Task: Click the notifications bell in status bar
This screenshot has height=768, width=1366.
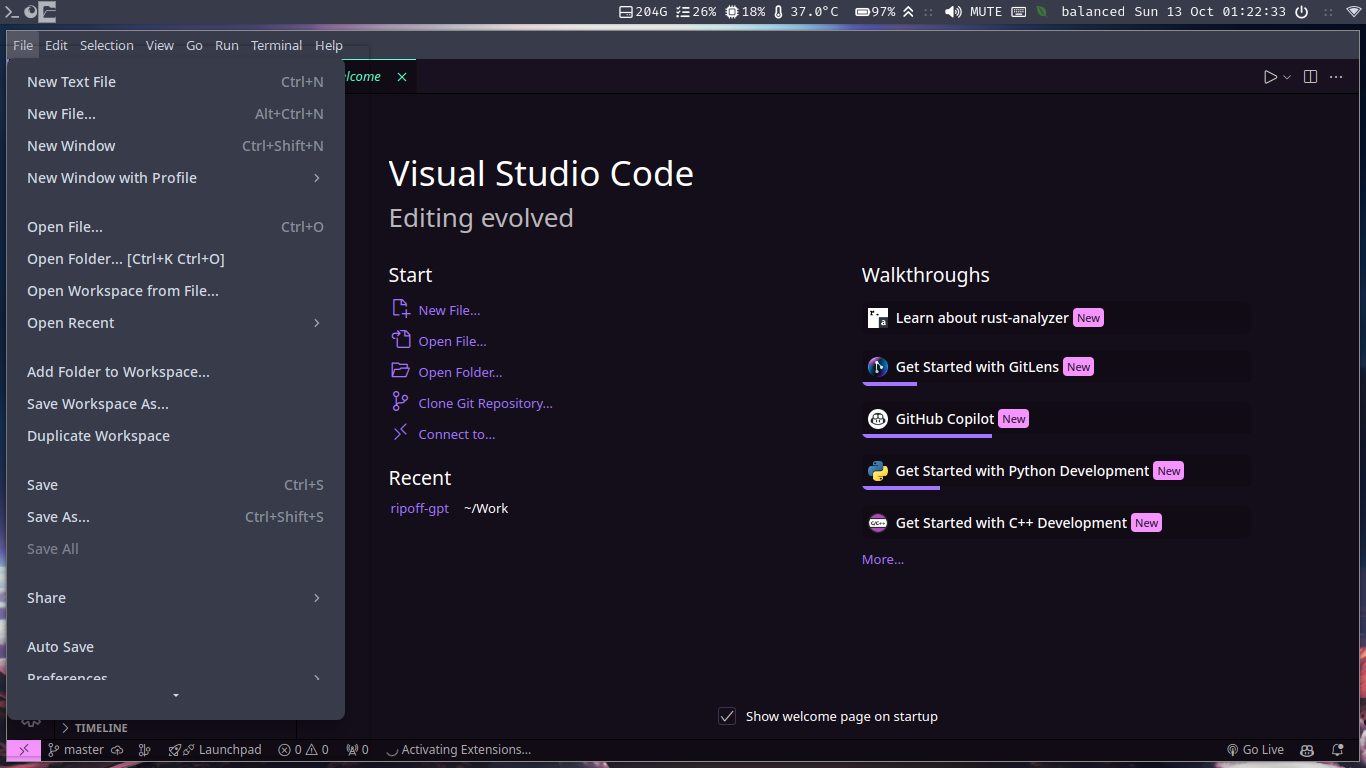Action: click(x=1338, y=750)
